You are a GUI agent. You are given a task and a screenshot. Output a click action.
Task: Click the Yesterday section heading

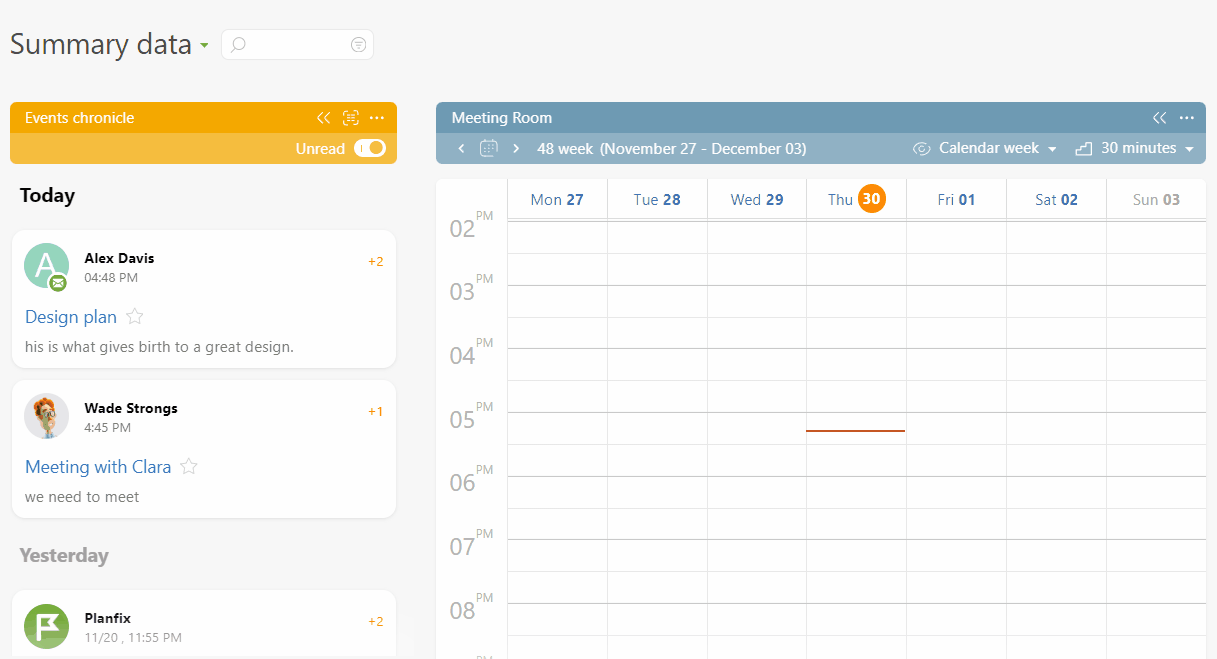[x=64, y=556]
